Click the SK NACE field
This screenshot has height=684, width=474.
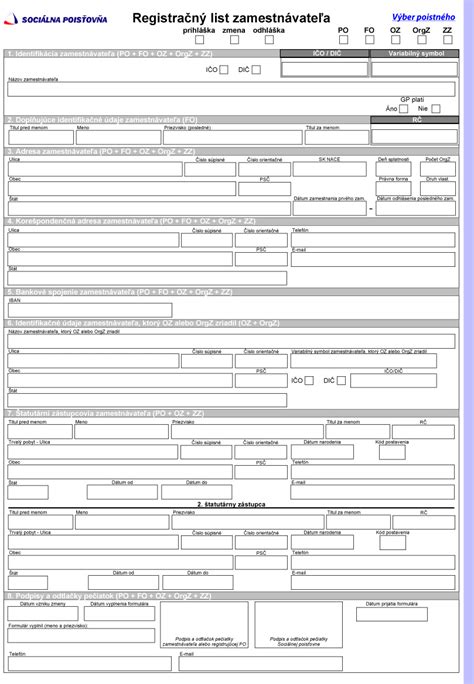pyautogui.click(x=330, y=169)
